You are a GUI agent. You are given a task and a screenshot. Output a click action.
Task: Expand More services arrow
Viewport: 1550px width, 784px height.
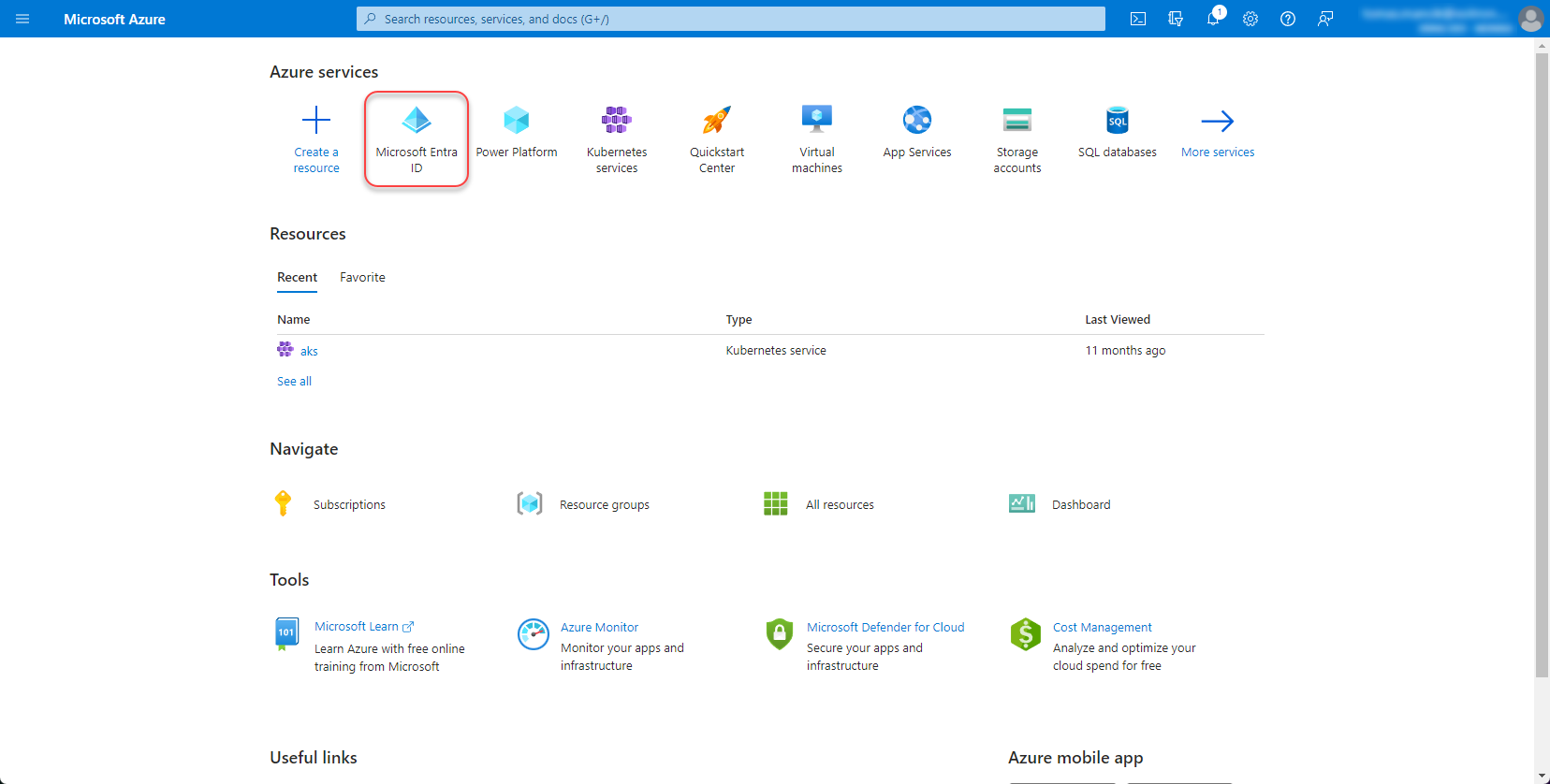point(1217,121)
